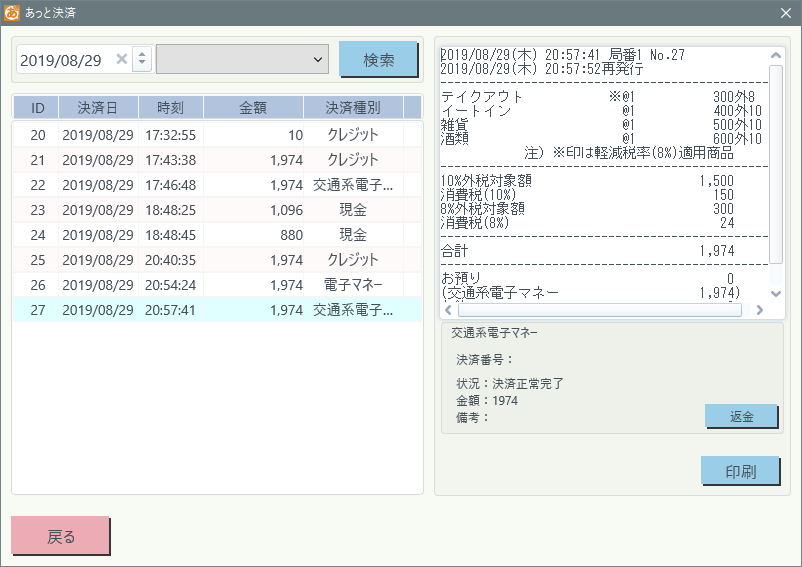
Task: Sort by 時刻 column header
Action: (x=170, y=108)
